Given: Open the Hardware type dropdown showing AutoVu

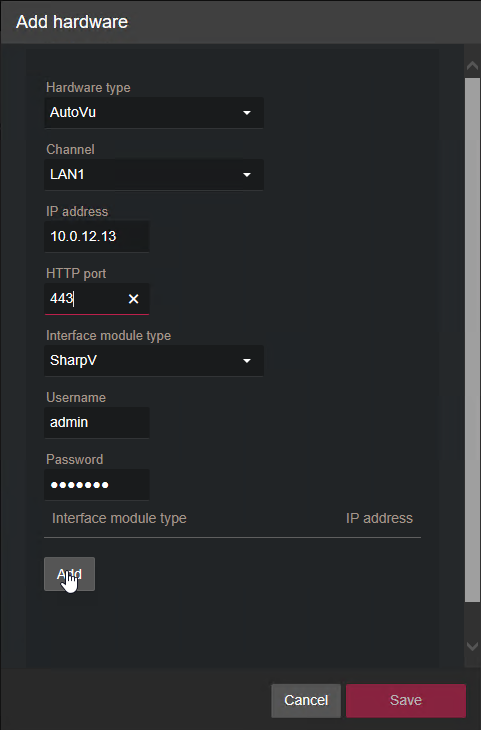Looking at the screenshot, I should [x=154, y=113].
